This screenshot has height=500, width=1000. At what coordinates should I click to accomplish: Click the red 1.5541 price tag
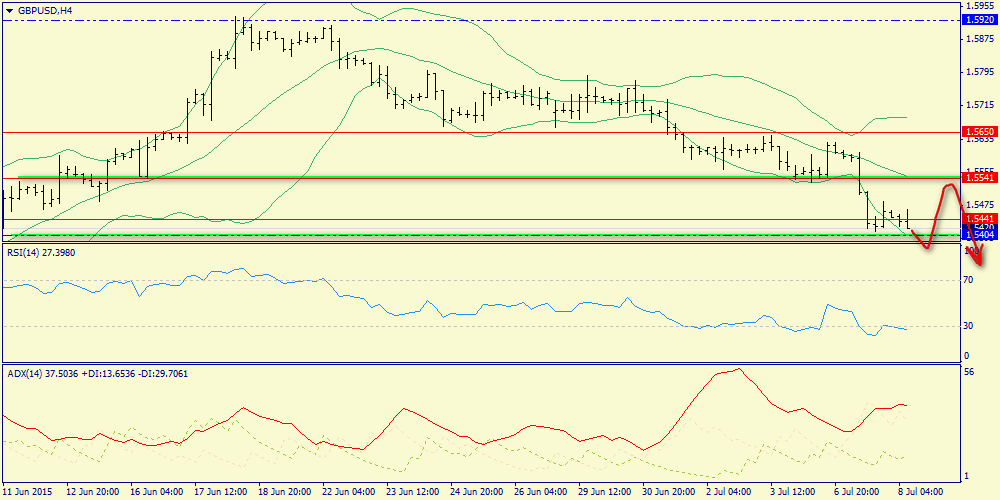click(x=979, y=177)
